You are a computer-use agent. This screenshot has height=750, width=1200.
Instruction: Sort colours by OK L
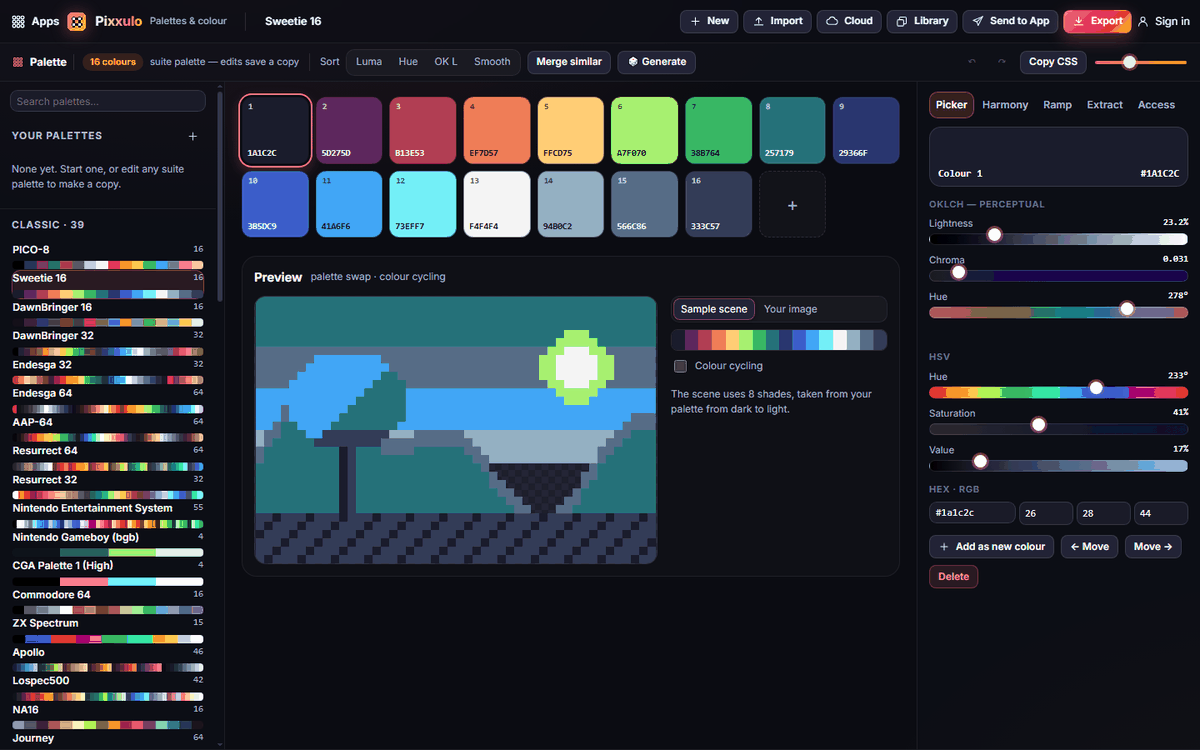pos(446,62)
